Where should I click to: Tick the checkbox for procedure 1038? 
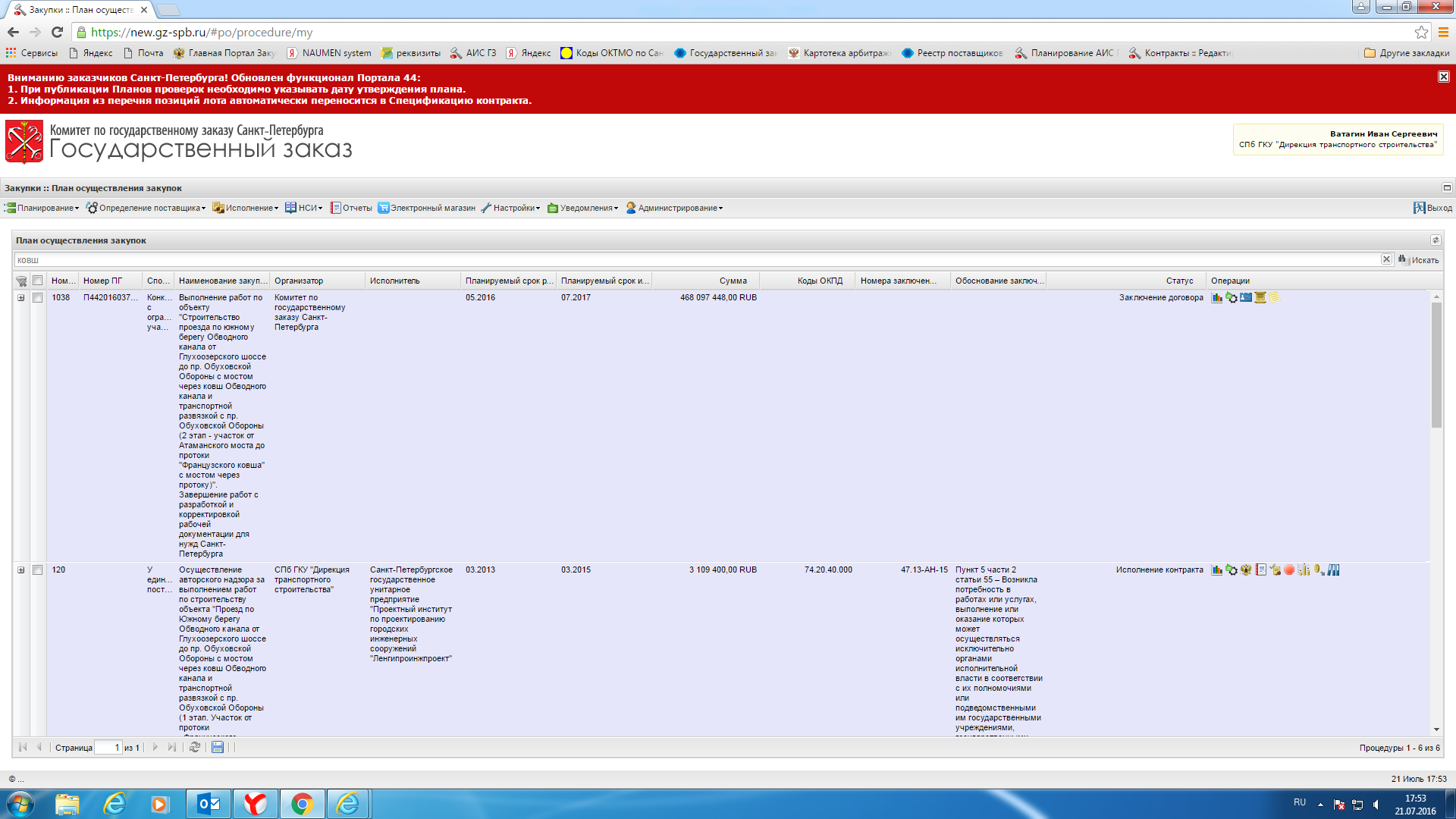37,298
